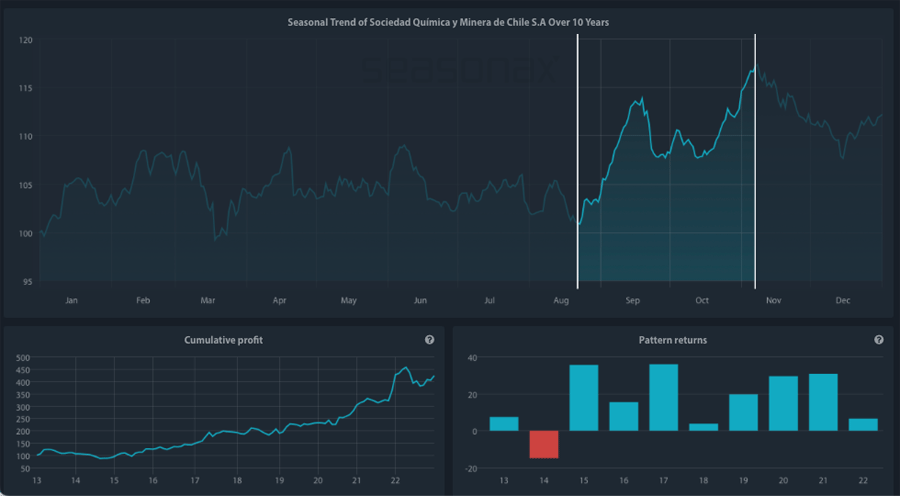Select the right white end-date marker line

tap(754, 160)
